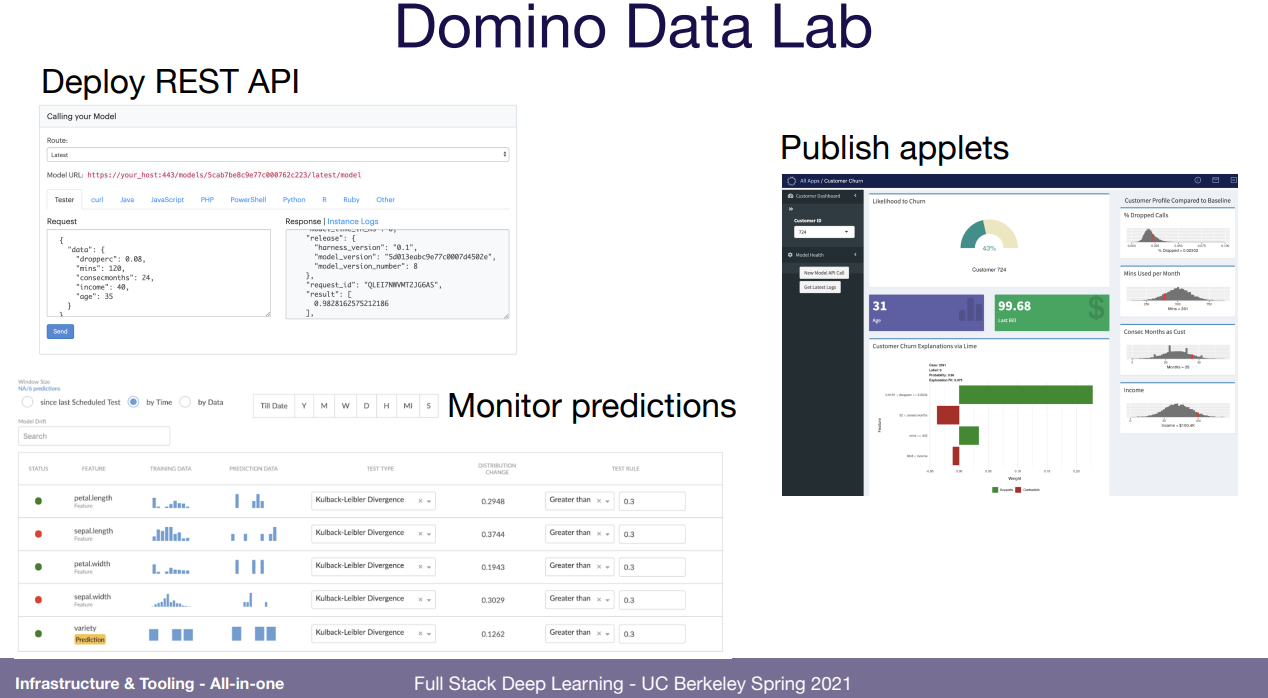Open the Instance Logs link
Screen dimensions: 1268x698
(x=353, y=221)
